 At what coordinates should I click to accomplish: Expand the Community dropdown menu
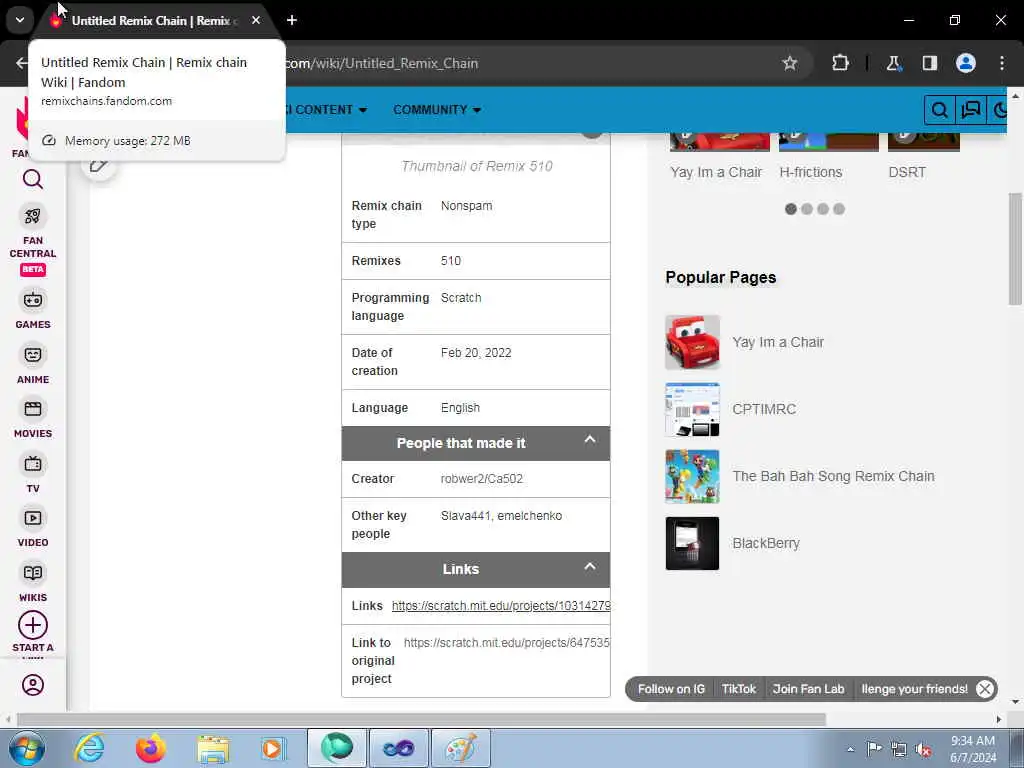pyautogui.click(x=437, y=110)
